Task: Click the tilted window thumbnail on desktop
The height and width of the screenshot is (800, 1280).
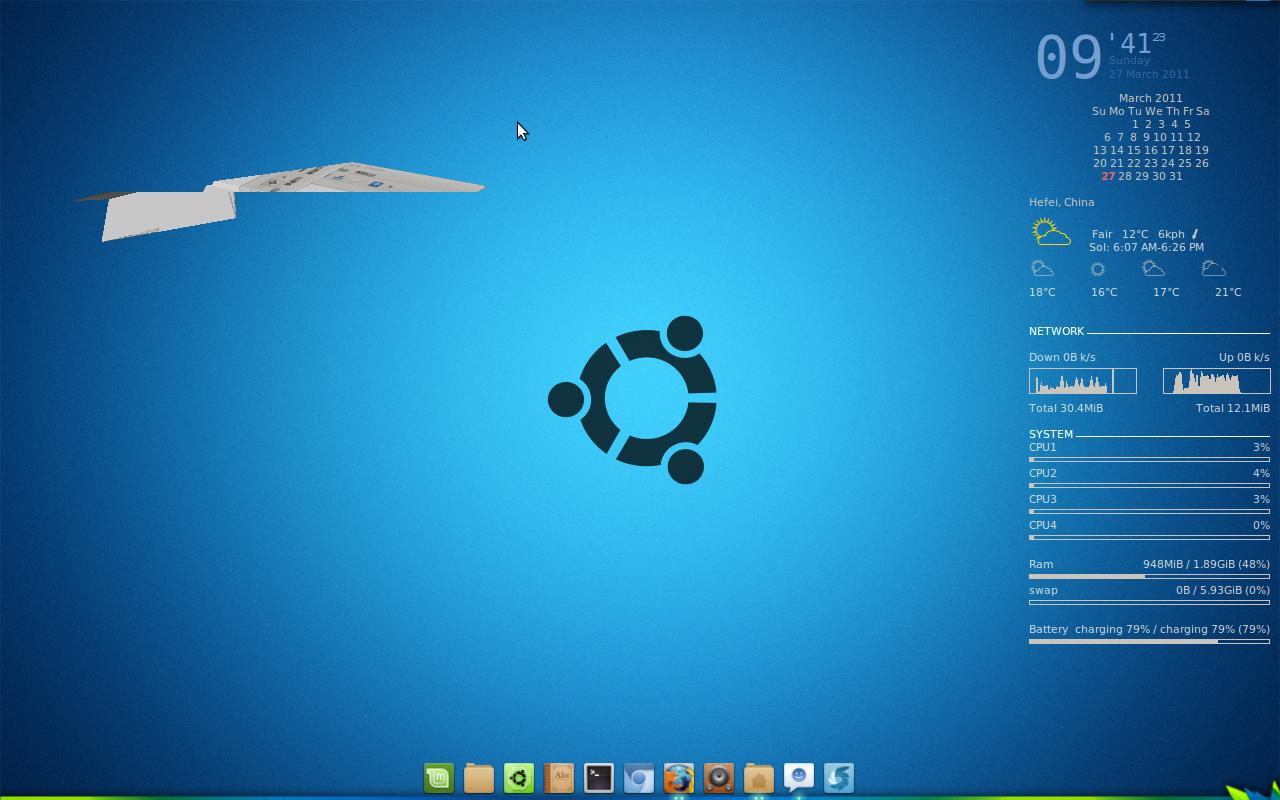Action: pos(280,200)
